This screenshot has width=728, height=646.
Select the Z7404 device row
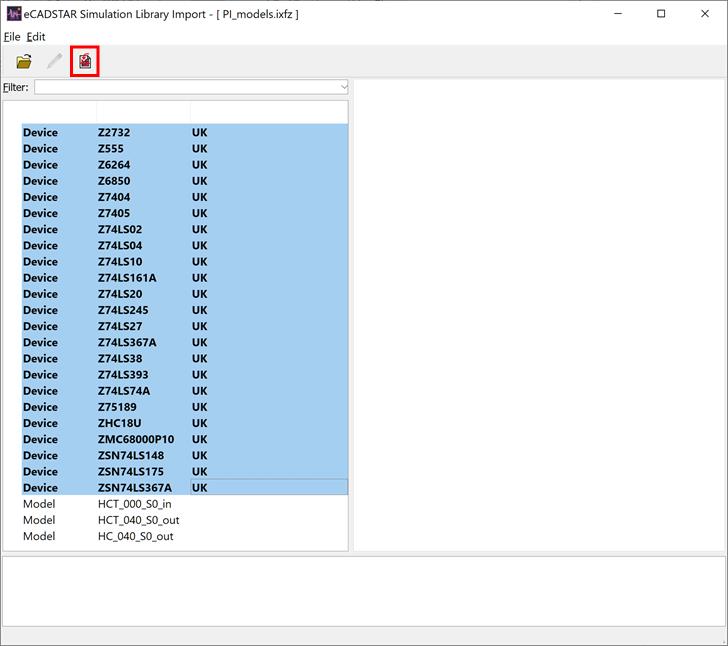185,197
